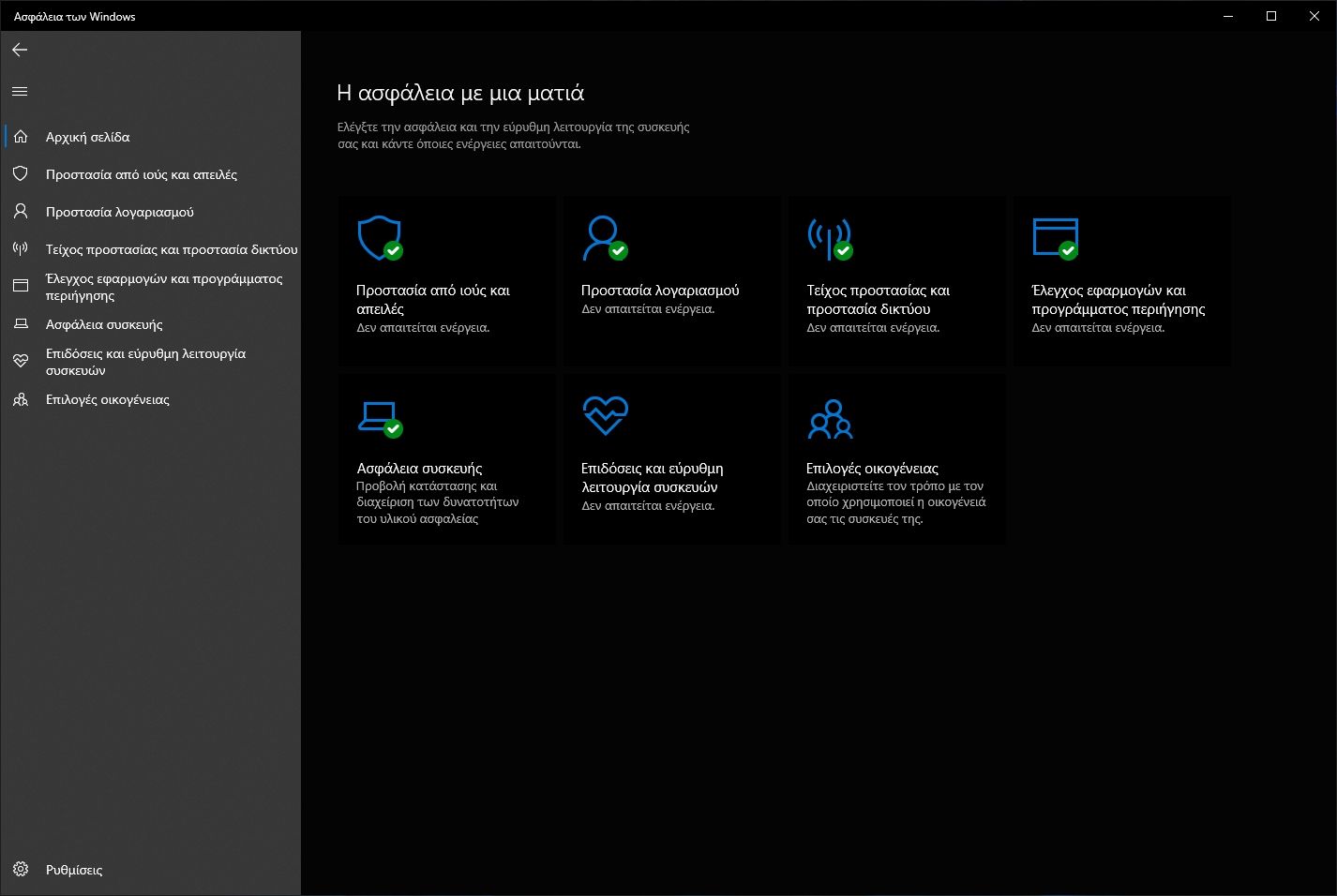Click the back arrow at top left
This screenshot has height=896, width=1337.
click(20, 50)
